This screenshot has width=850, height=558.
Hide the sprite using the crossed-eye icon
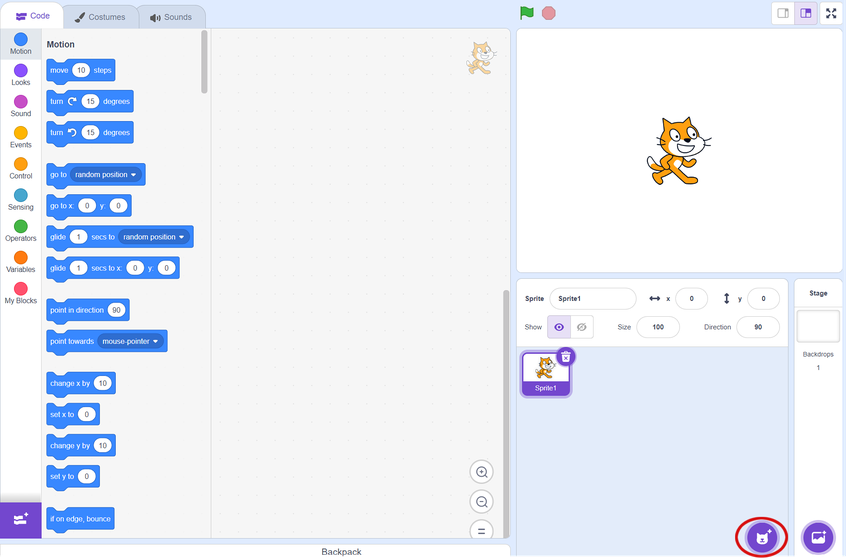click(x=584, y=329)
